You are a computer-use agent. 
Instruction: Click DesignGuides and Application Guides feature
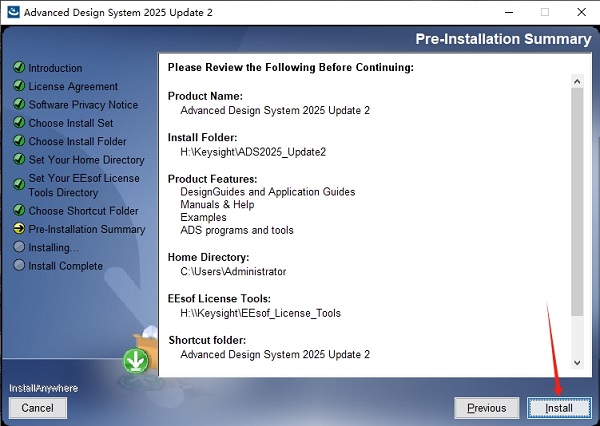(267, 192)
